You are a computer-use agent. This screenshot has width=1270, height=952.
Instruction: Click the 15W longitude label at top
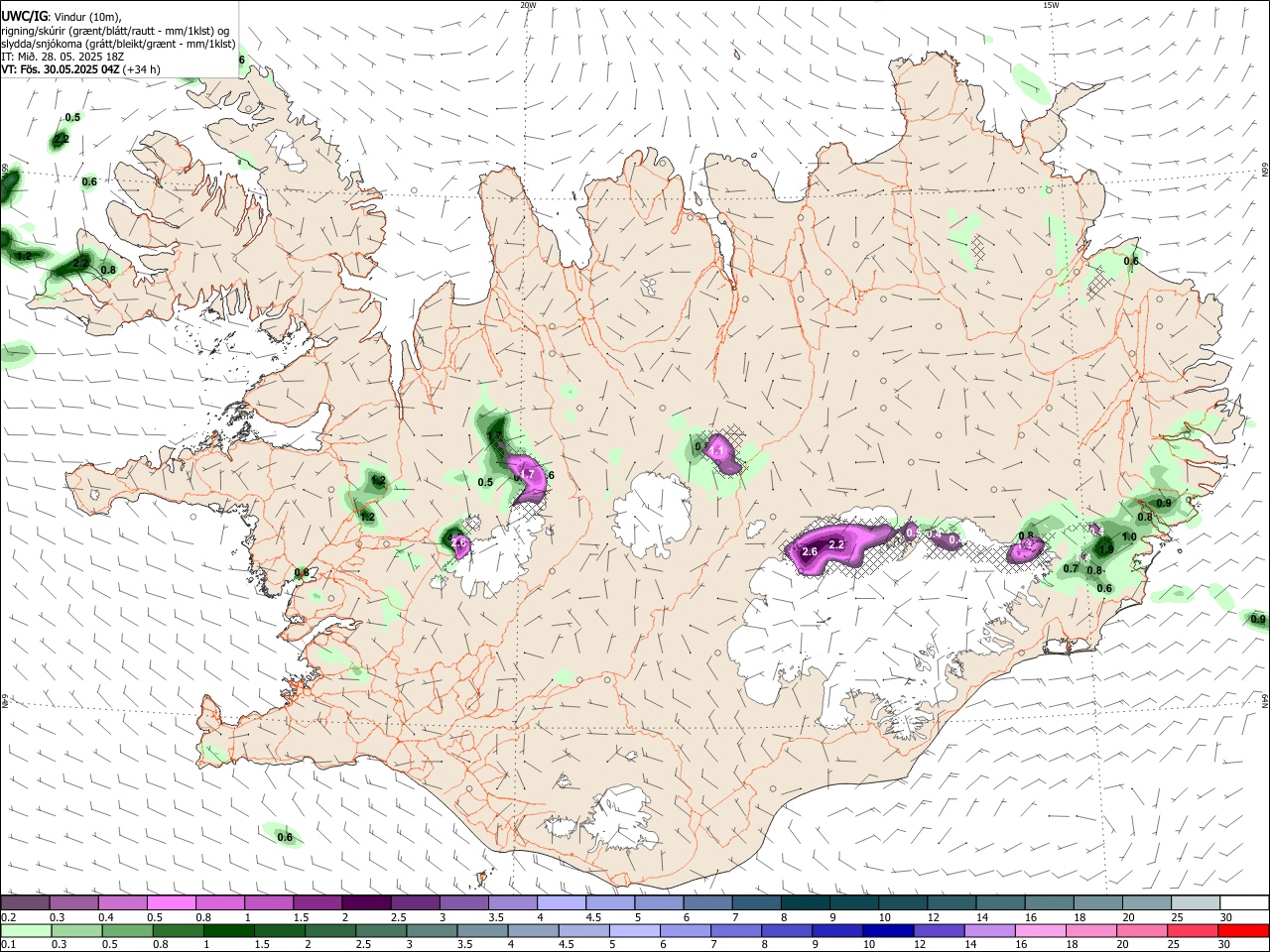tap(1051, 5)
